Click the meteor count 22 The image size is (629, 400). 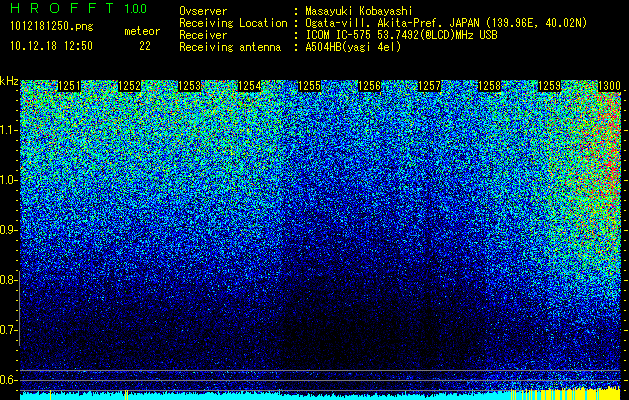click(x=145, y=46)
